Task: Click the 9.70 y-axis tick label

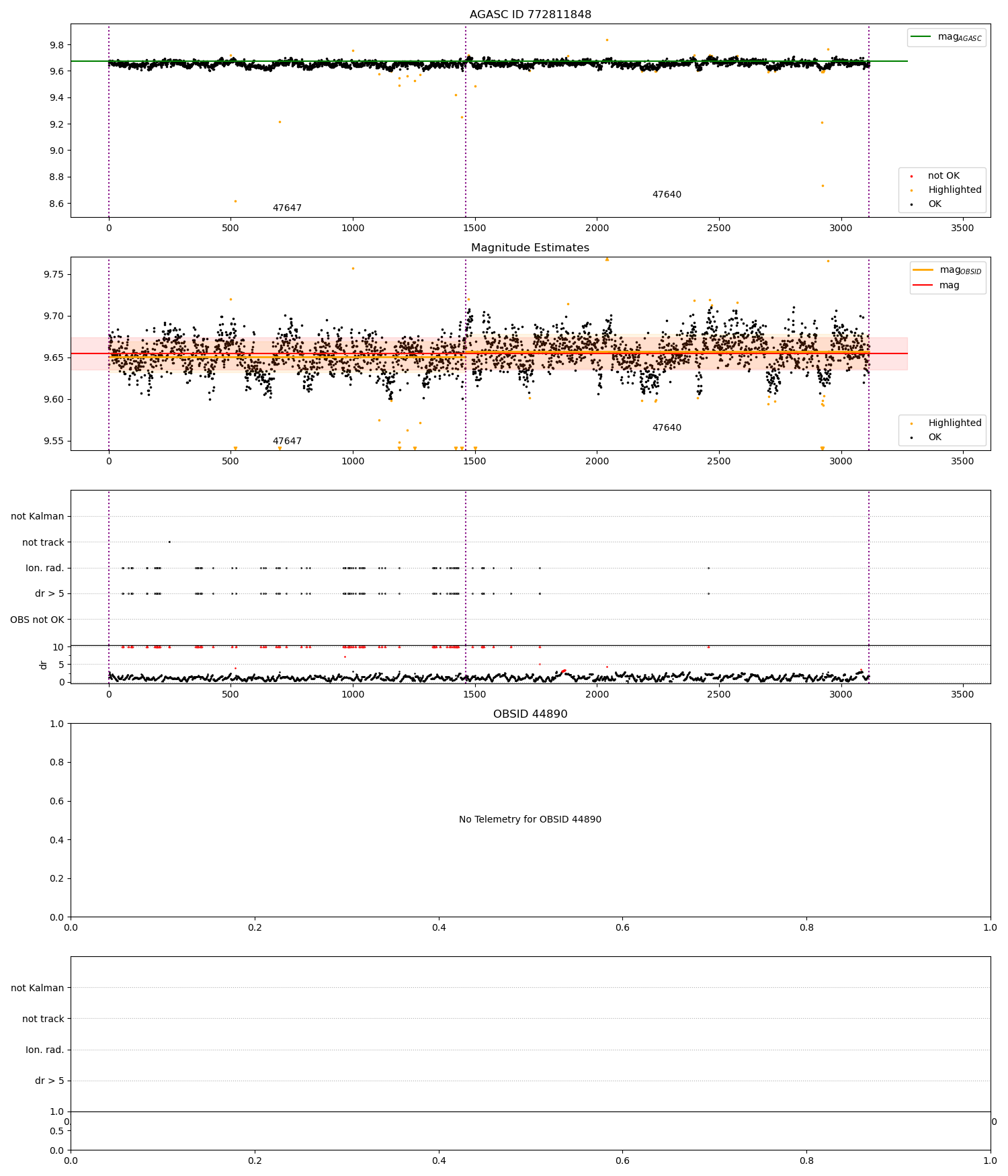Action: (54, 316)
